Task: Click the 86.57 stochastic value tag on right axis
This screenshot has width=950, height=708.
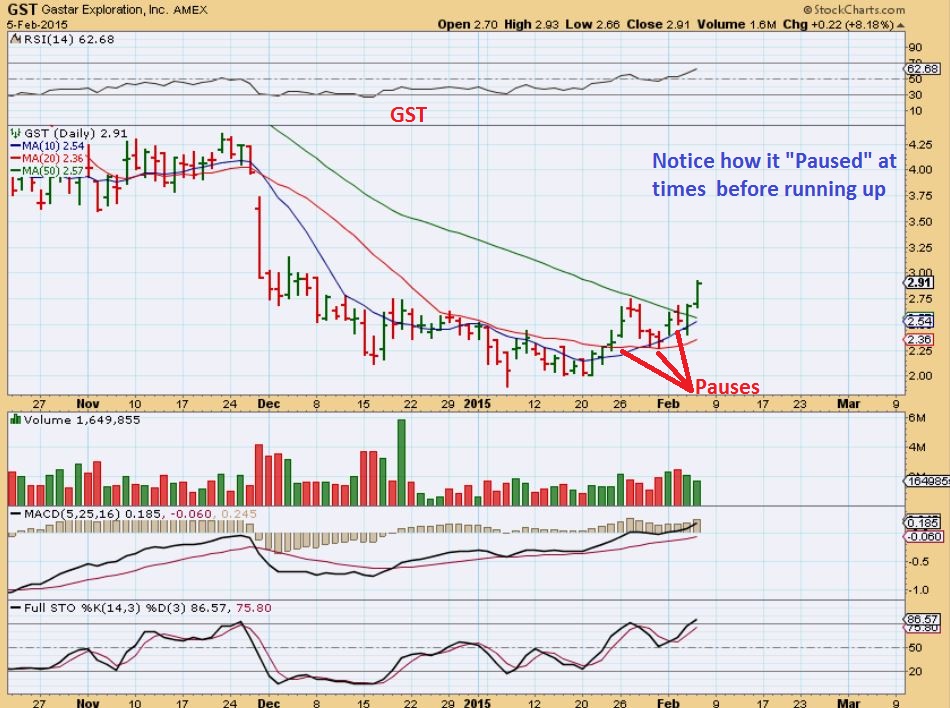Action: [x=922, y=619]
